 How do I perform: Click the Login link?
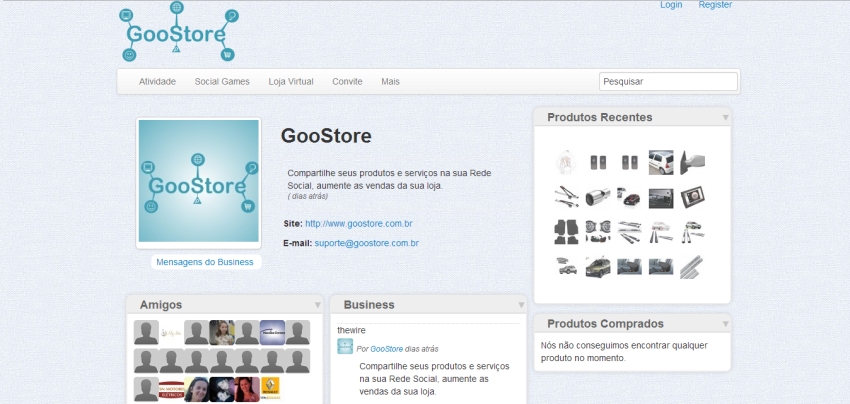[671, 5]
